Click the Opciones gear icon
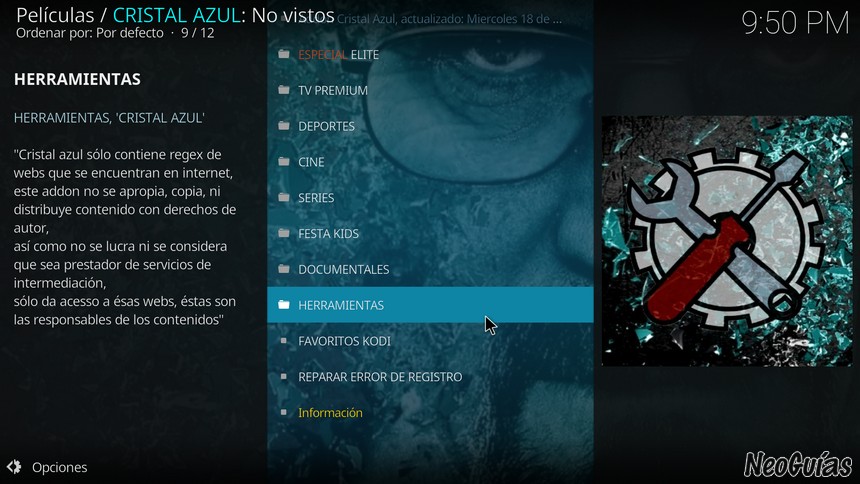860x484 pixels. click(x=14, y=467)
